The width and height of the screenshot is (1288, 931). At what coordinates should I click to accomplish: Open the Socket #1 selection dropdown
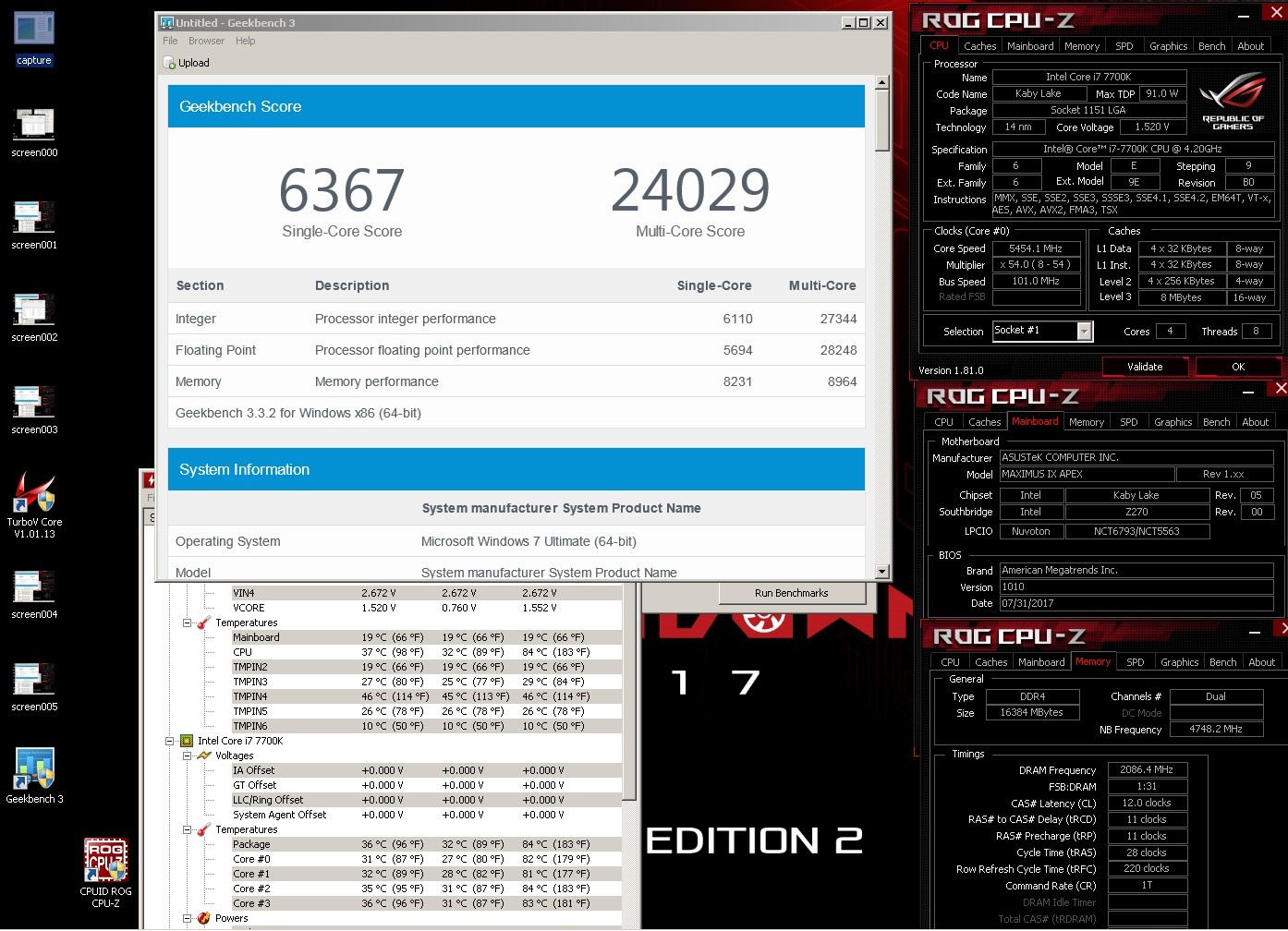pyautogui.click(x=1085, y=331)
